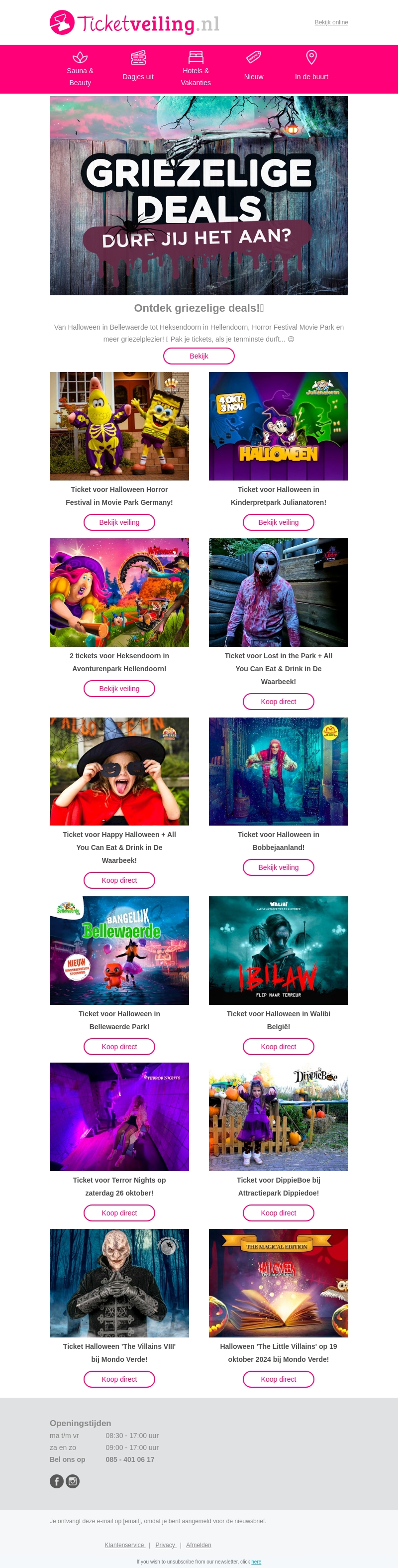Open the Instagram icon in footer
This screenshot has height=1568, width=398.
pyautogui.click(x=73, y=1481)
